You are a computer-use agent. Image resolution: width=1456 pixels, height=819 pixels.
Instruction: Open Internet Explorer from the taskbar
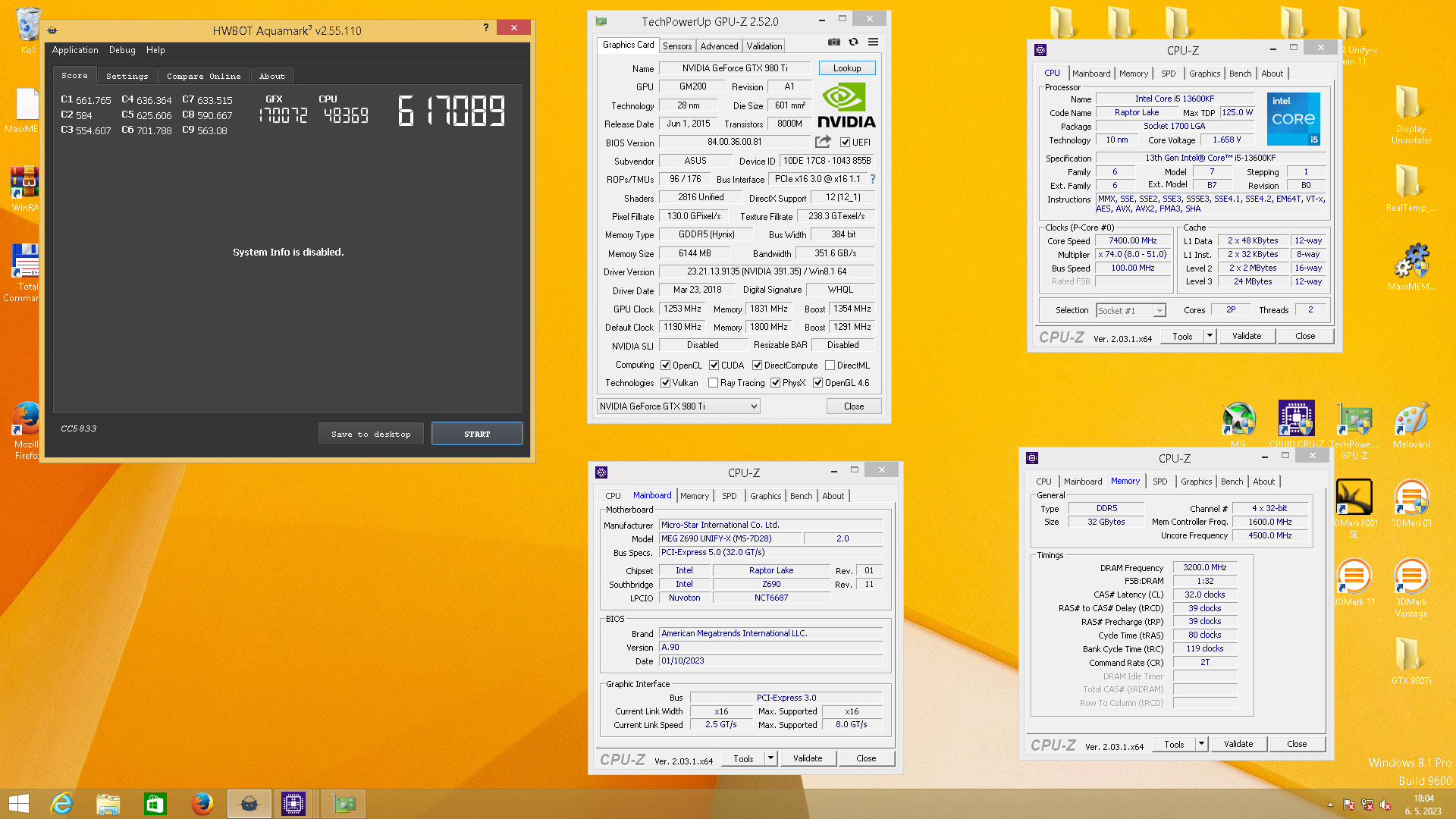coord(61,804)
